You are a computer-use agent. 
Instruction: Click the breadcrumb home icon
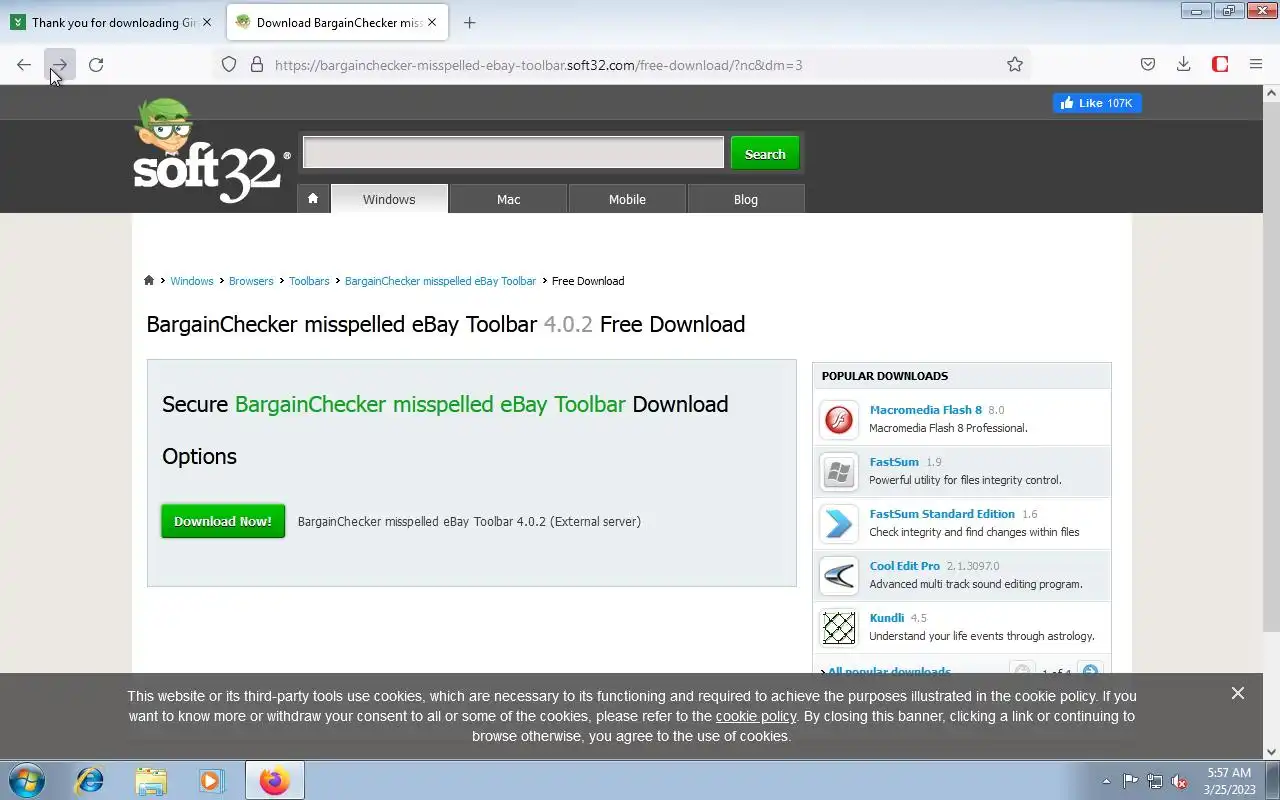click(149, 281)
